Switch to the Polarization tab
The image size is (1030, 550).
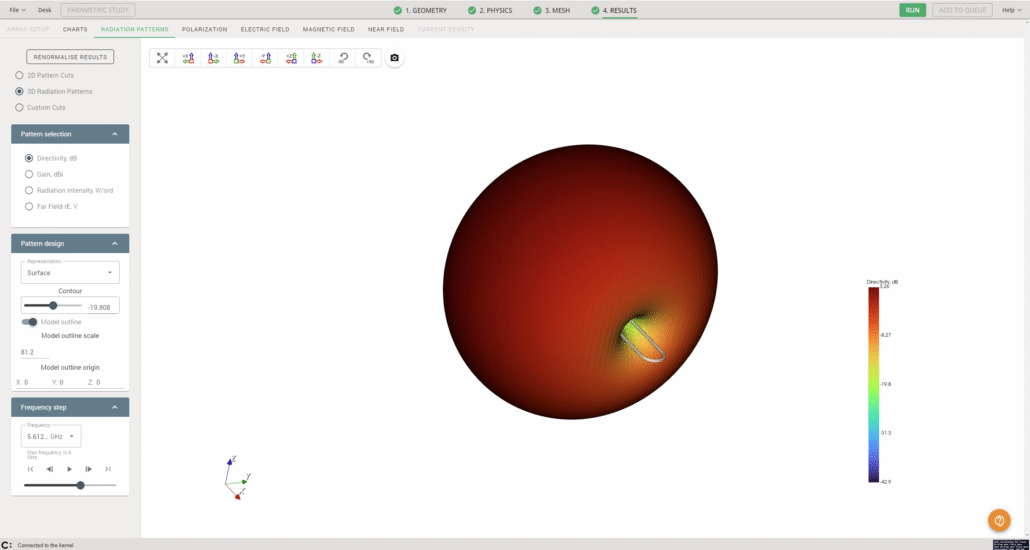pos(204,29)
